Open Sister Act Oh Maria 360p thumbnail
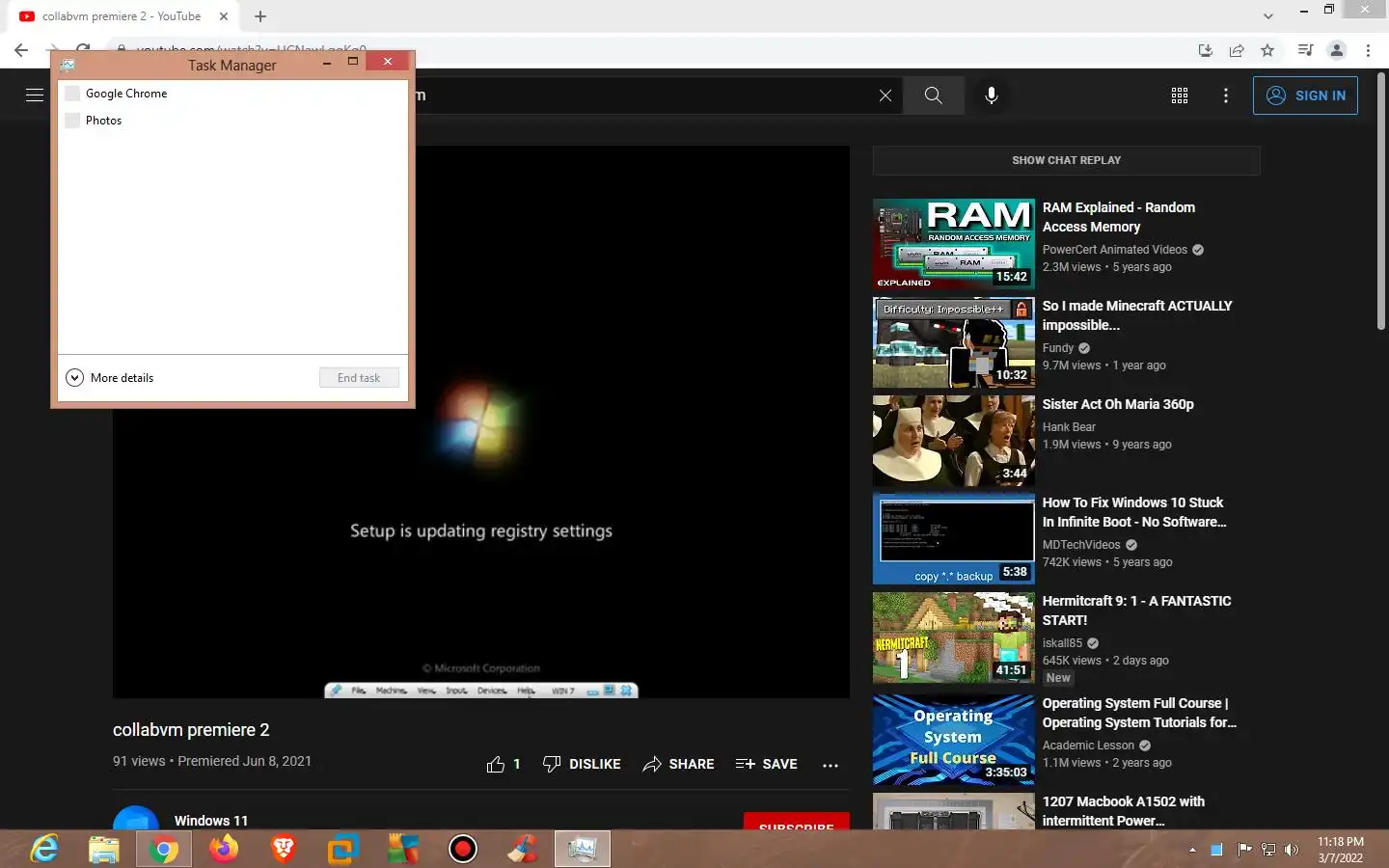This screenshot has height=868, width=1389. point(954,441)
